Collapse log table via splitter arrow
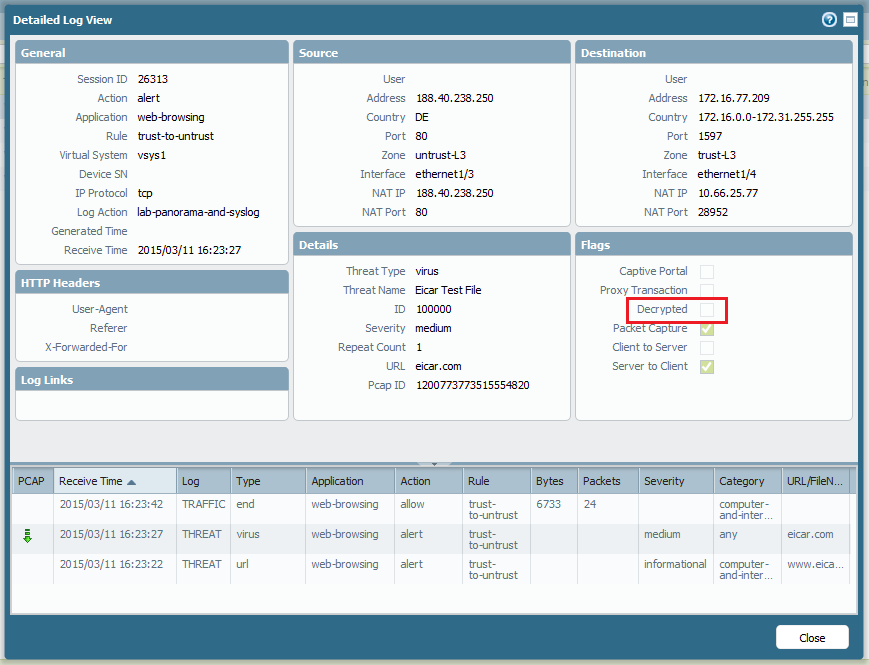Screen dimensions: 869x665 click(434, 461)
